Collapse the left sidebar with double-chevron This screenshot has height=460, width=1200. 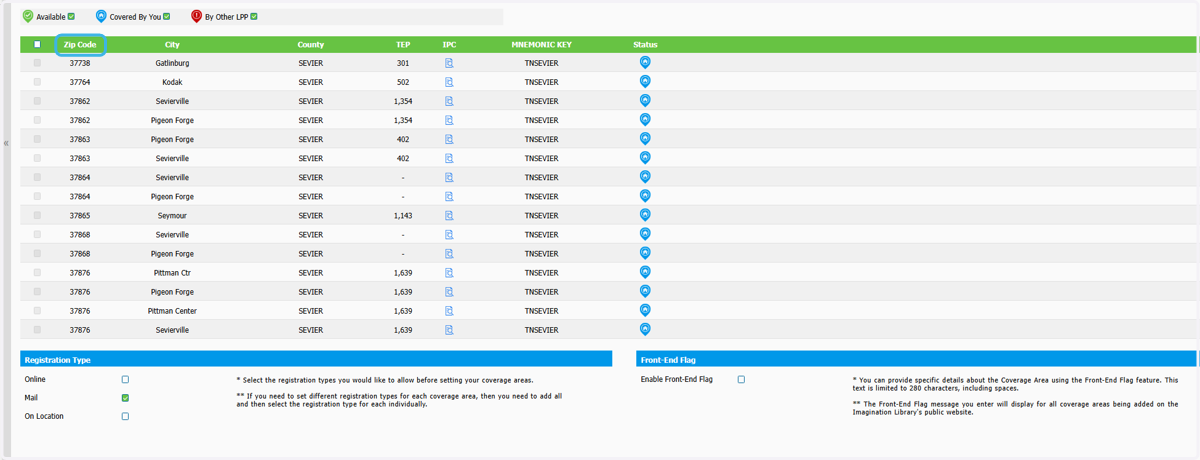[x=6, y=143]
